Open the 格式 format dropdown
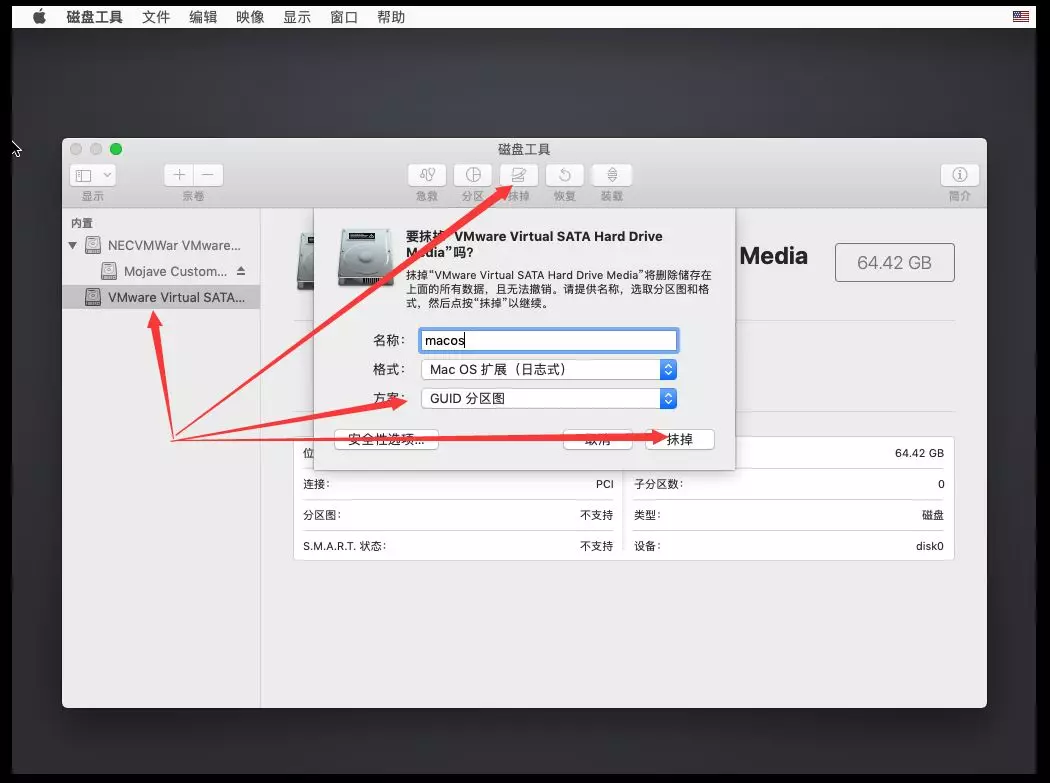This screenshot has height=783, width=1050. 548,370
